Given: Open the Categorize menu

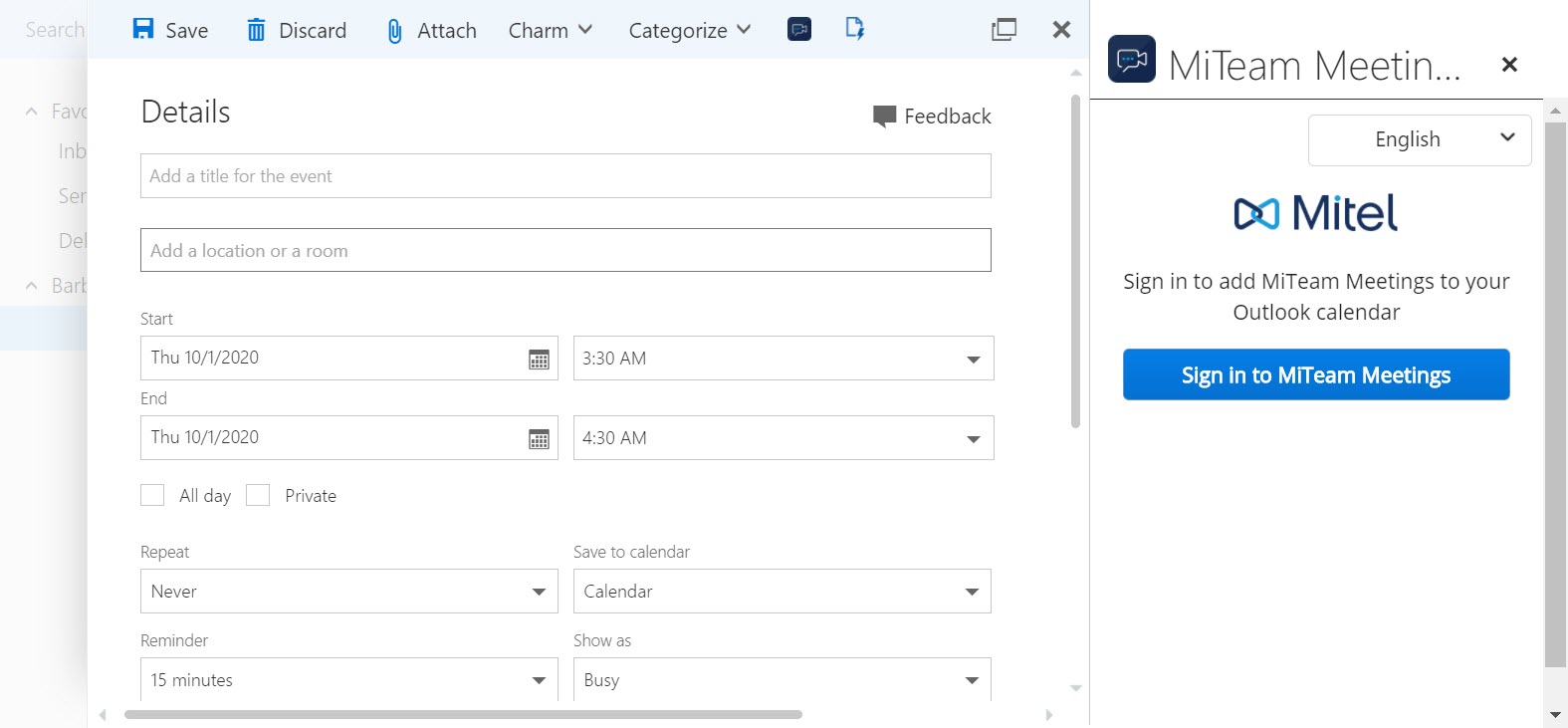Looking at the screenshot, I should tap(689, 30).
